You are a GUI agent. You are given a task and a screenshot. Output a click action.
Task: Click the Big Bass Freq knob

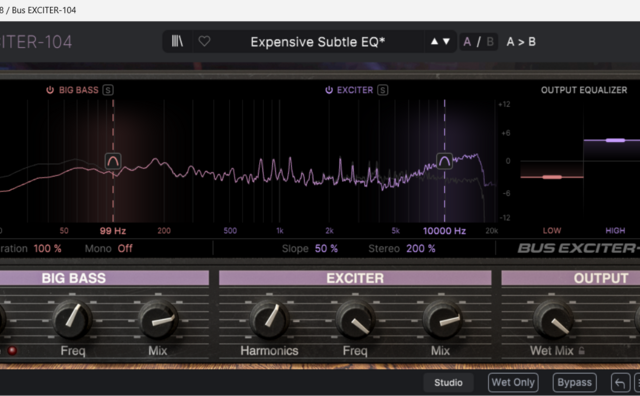click(x=72, y=319)
